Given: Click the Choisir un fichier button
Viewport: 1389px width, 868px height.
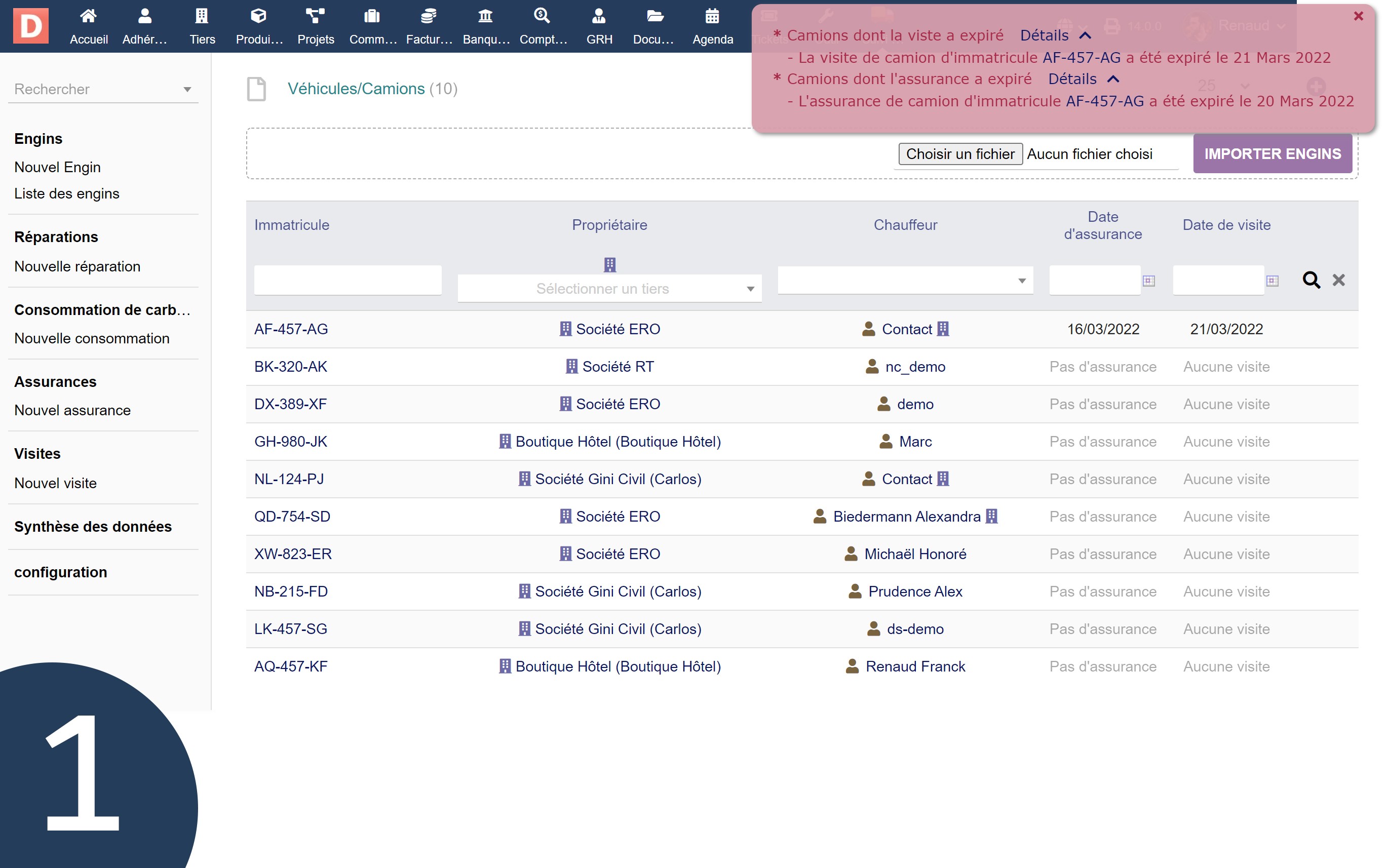Looking at the screenshot, I should 959,154.
